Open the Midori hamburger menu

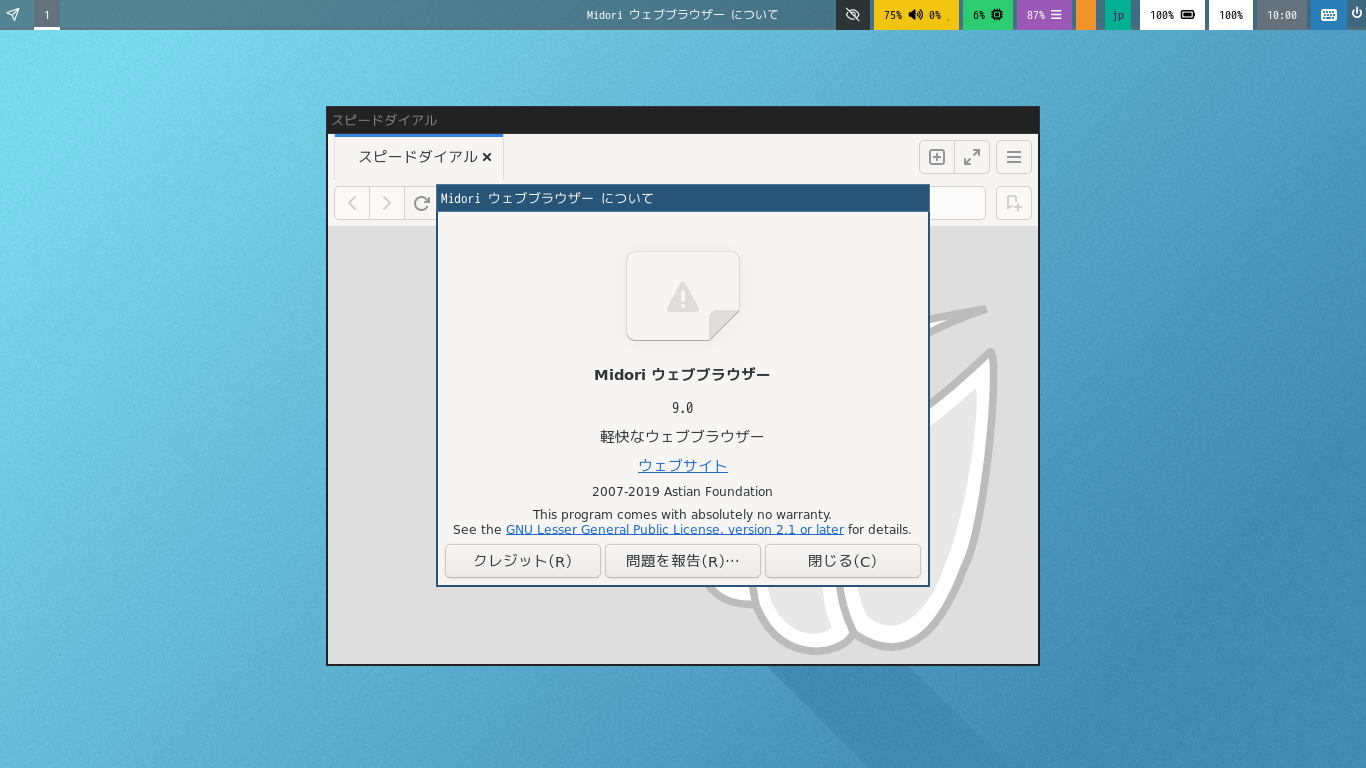tap(1014, 157)
